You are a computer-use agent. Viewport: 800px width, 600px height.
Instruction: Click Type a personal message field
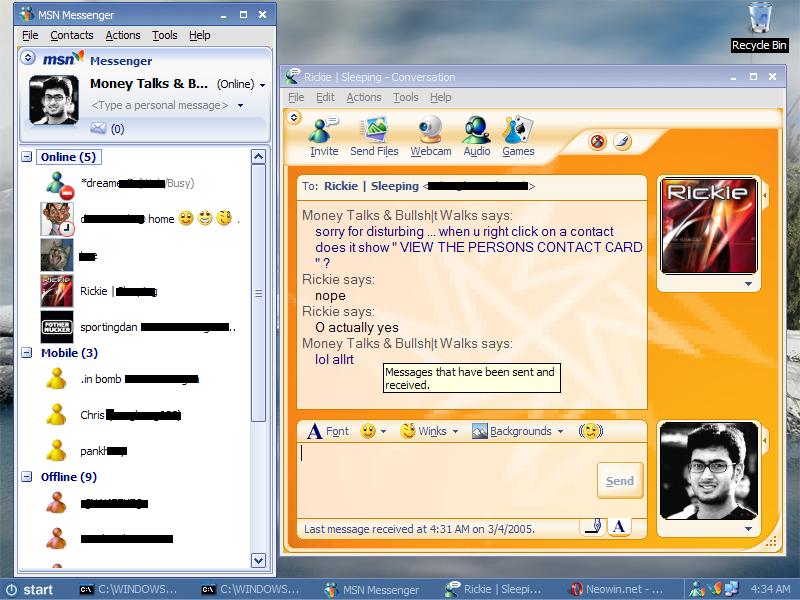click(x=159, y=106)
